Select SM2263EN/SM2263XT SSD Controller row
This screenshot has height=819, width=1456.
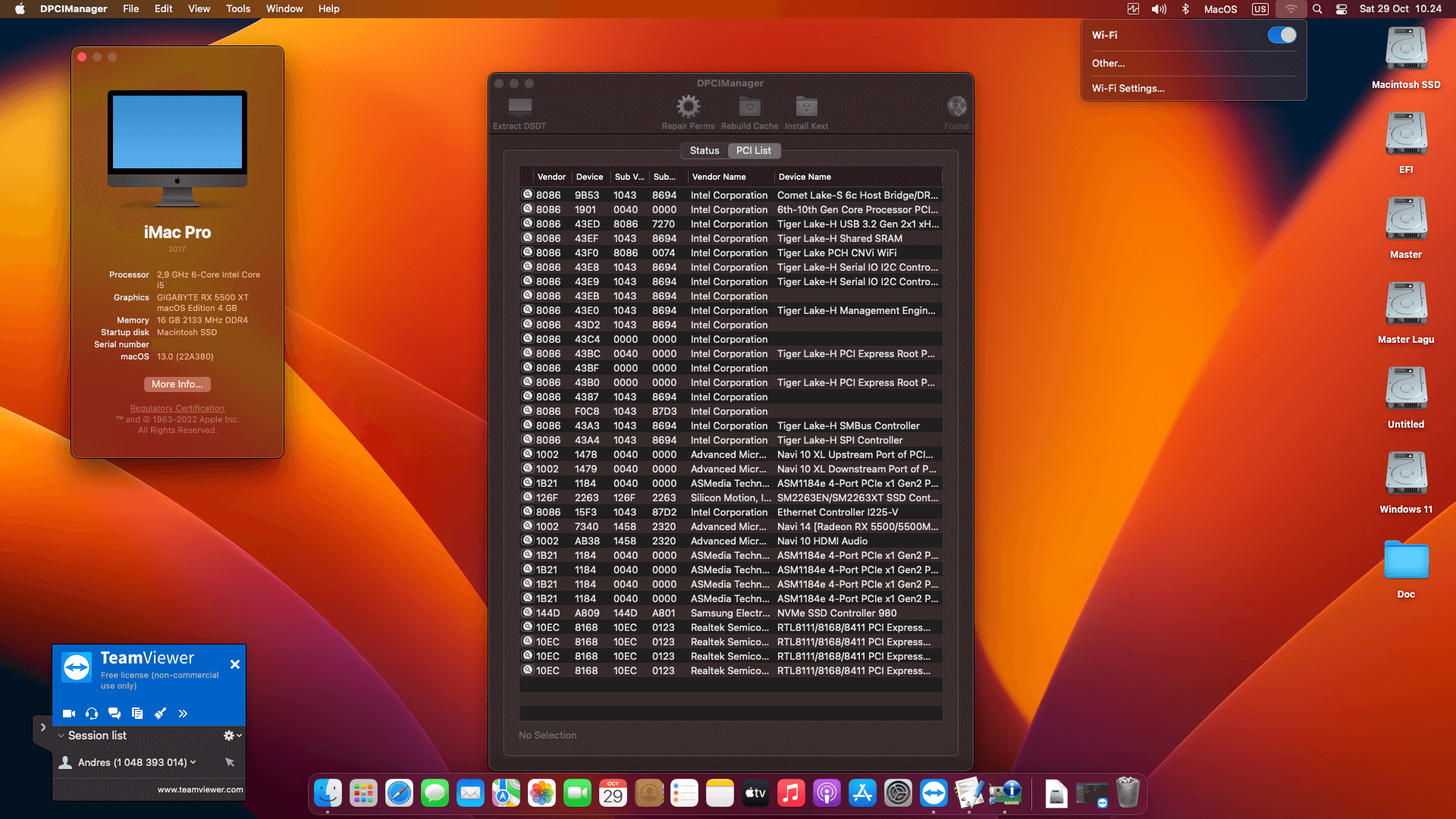731,497
